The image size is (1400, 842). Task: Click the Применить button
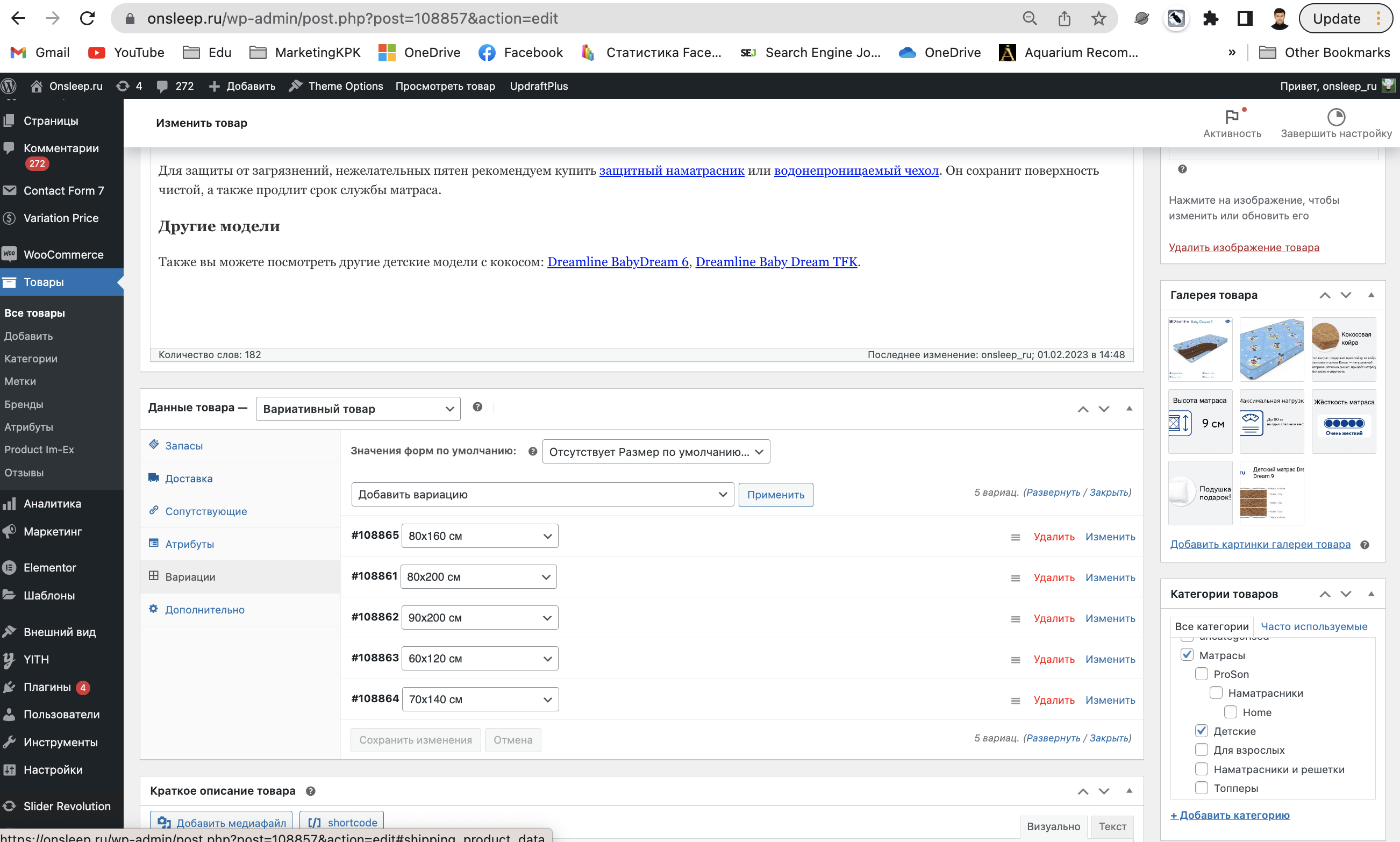click(775, 495)
